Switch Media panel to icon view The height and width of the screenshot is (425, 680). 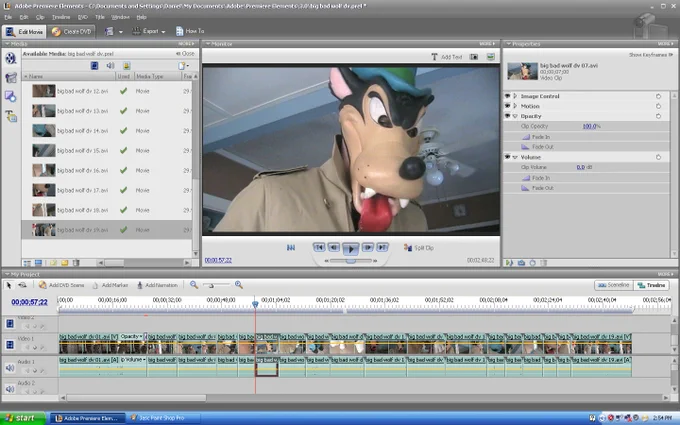click(x=38, y=263)
